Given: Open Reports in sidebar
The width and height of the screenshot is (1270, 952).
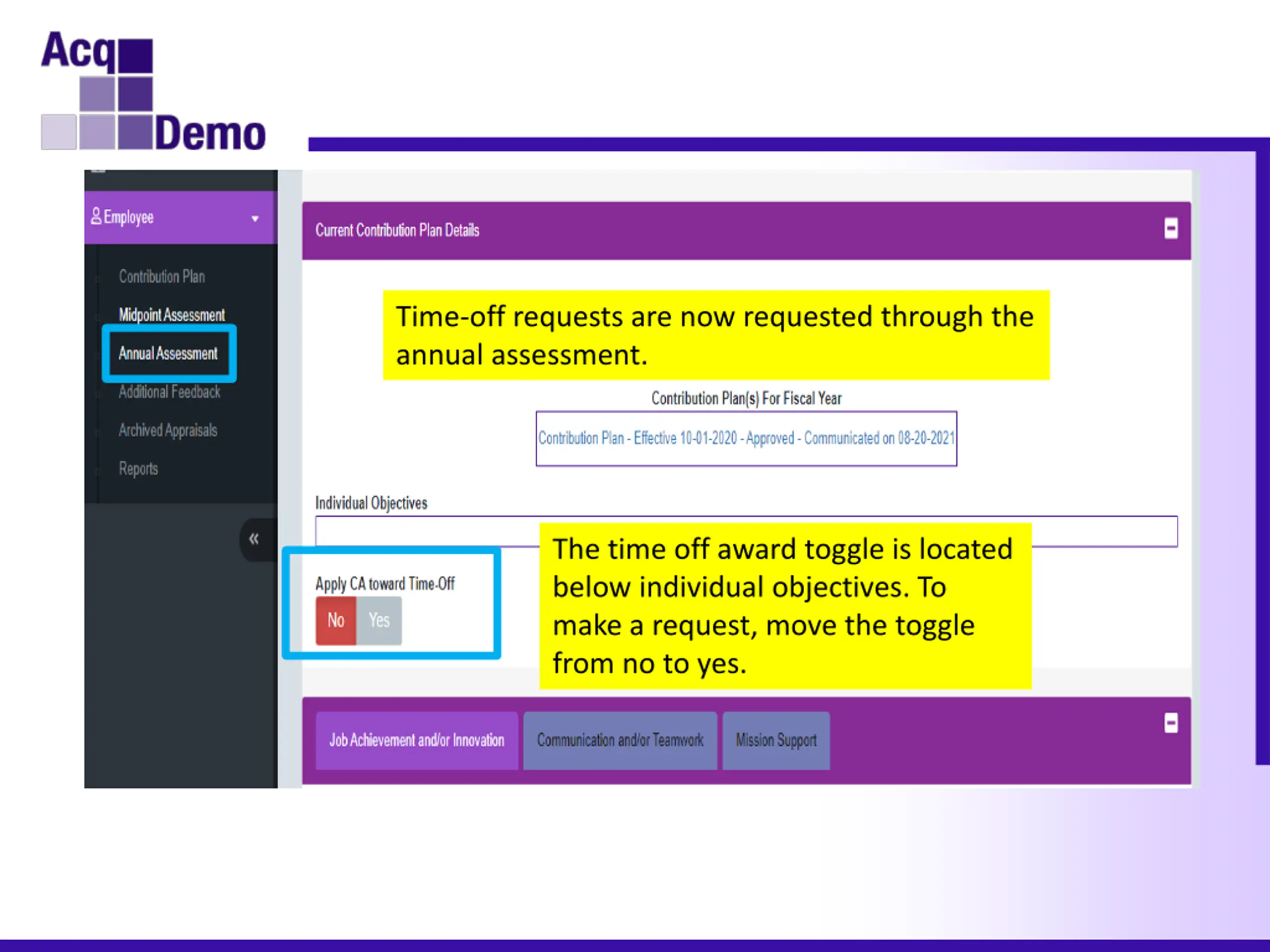Looking at the screenshot, I should coord(138,469).
